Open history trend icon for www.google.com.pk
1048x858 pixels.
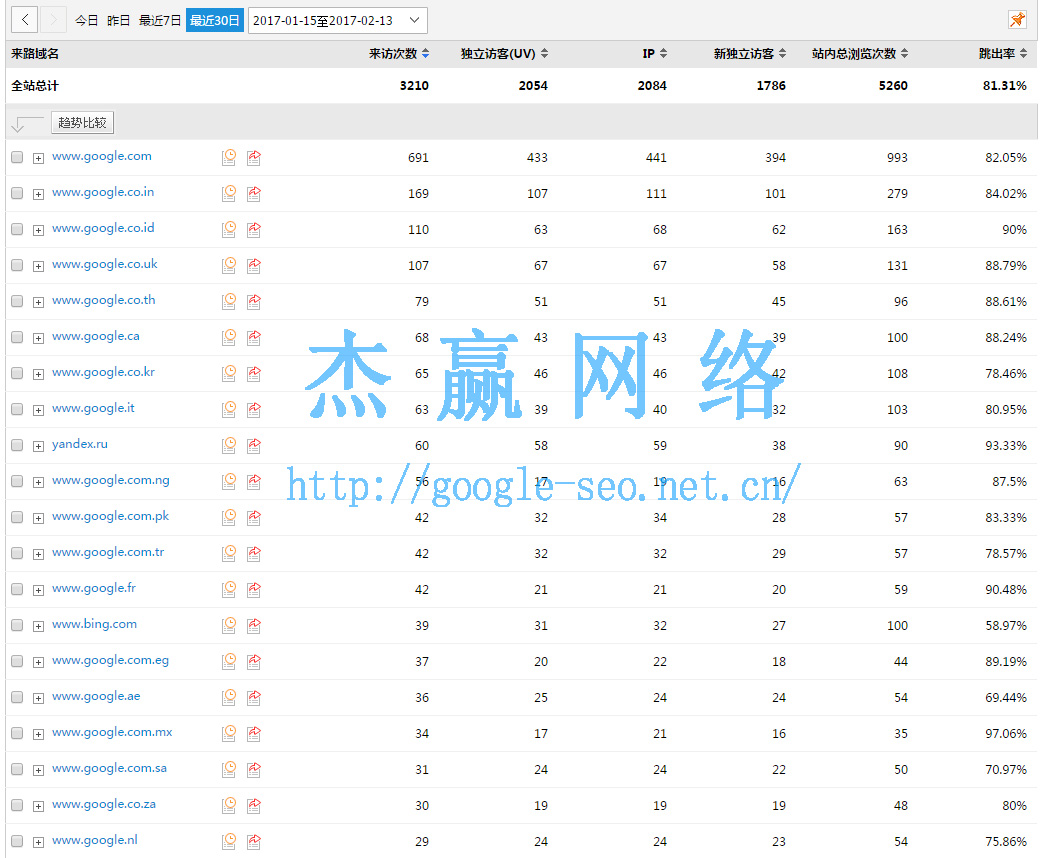coord(229,518)
